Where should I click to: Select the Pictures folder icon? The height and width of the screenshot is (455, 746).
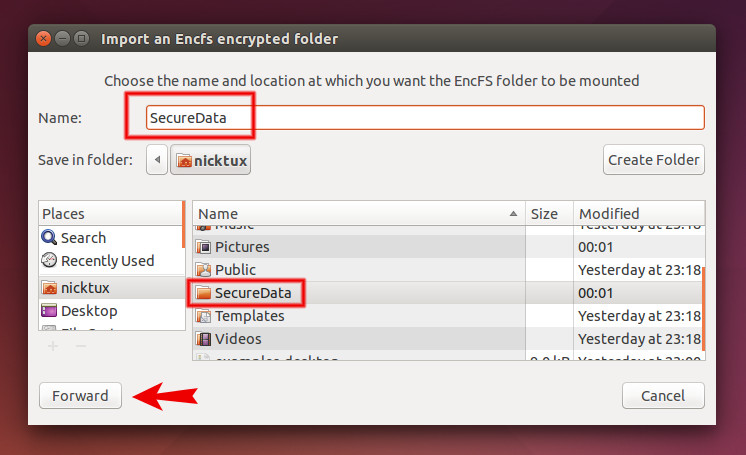point(203,247)
